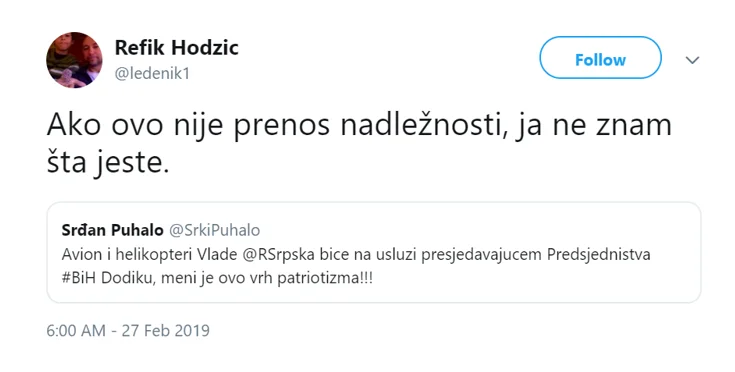Image resolution: width=735 pixels, height=372 pixels.
Task: Click the "šta jeste." line of the tweet
Action: click(108, 163)
